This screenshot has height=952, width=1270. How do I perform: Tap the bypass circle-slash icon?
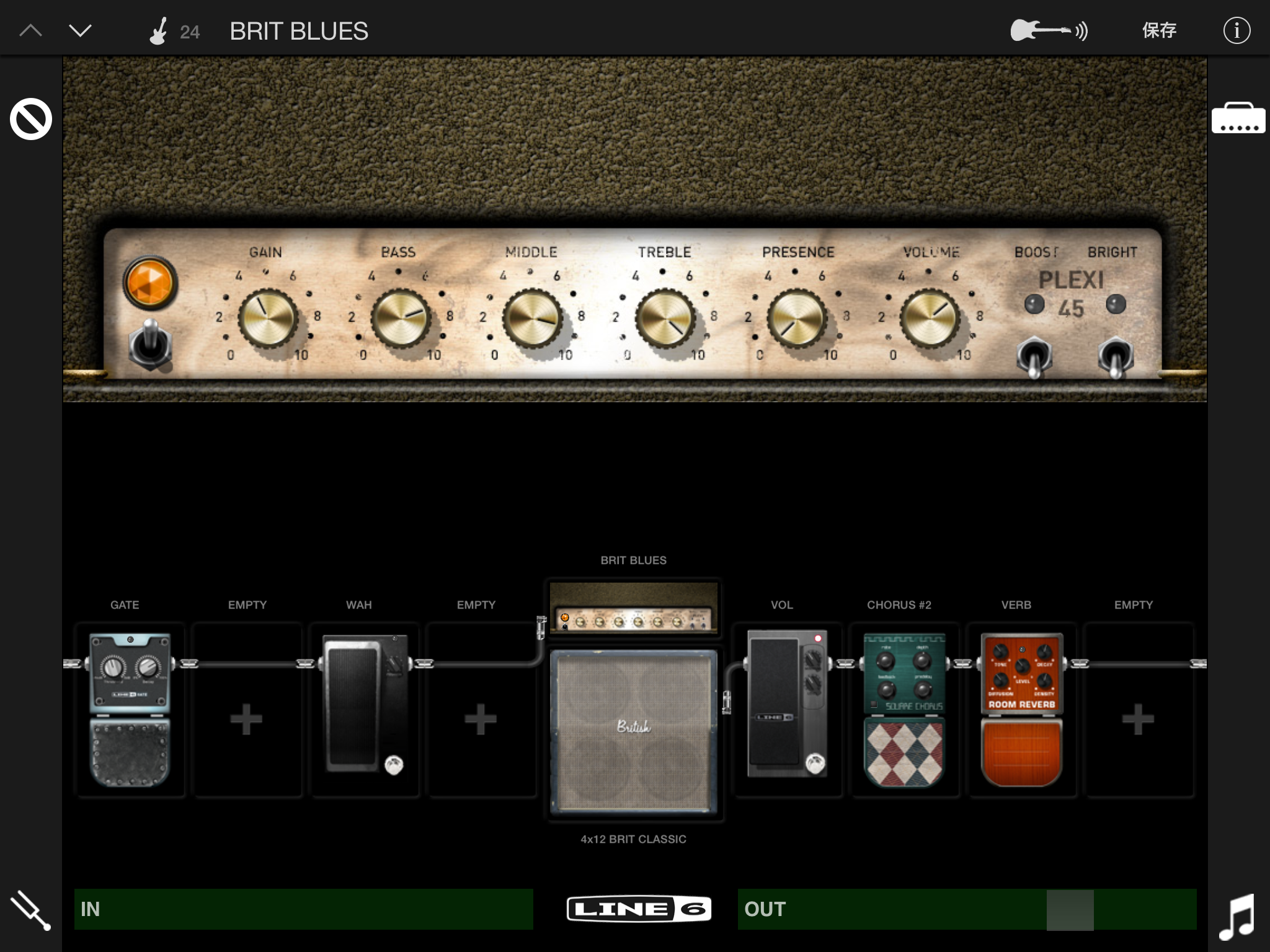click(30, 119)
